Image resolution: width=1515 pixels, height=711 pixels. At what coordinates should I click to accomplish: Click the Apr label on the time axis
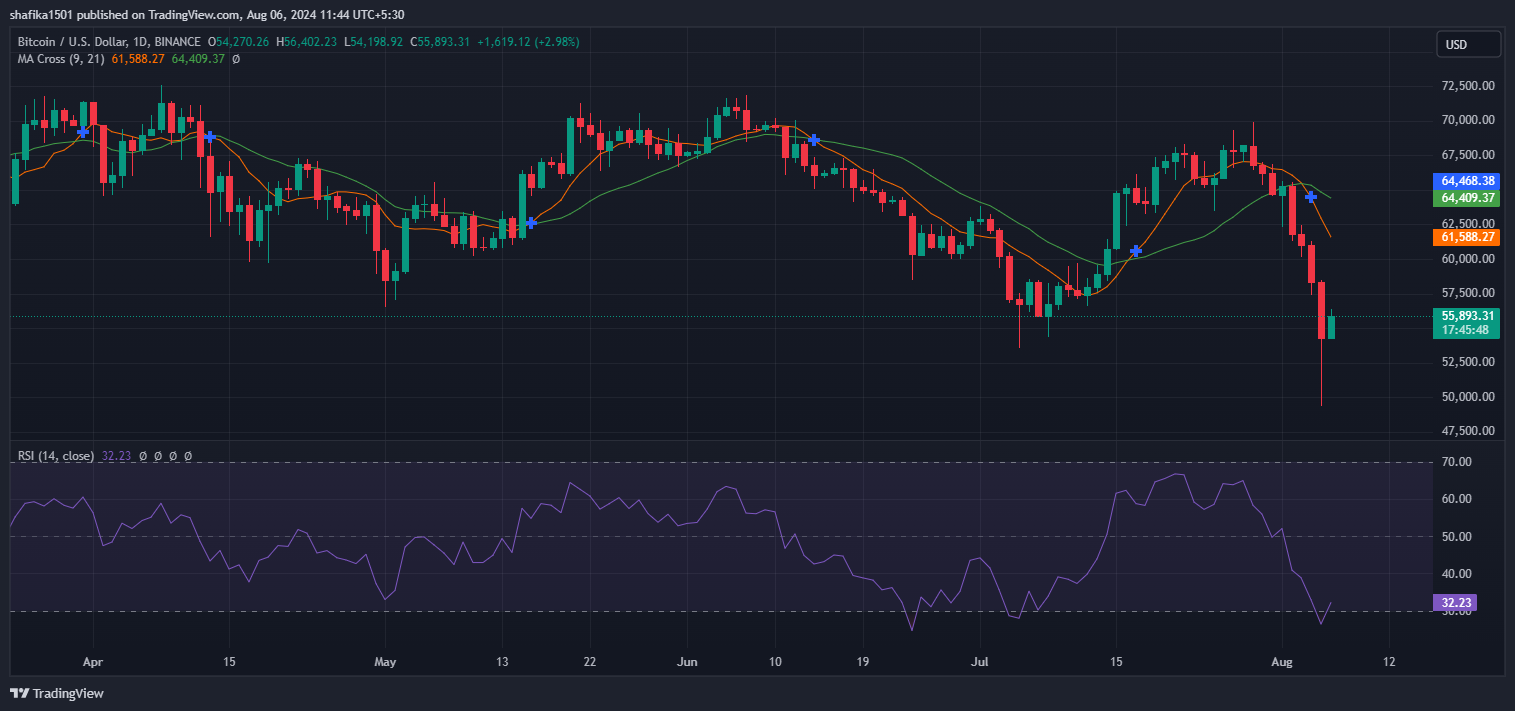coord(93,662)
